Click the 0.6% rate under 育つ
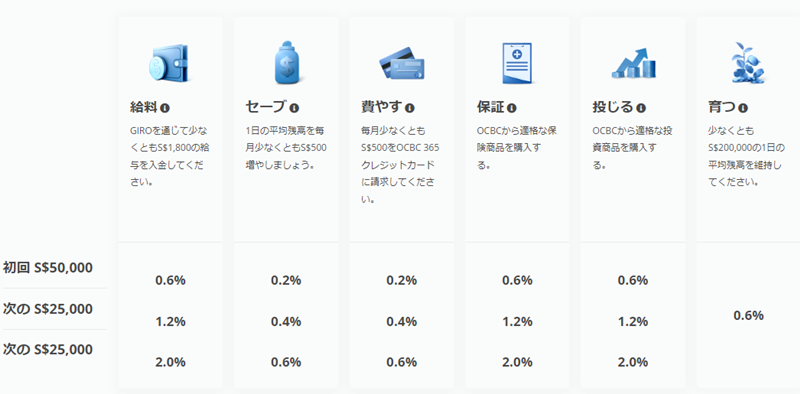 (748, 315)
